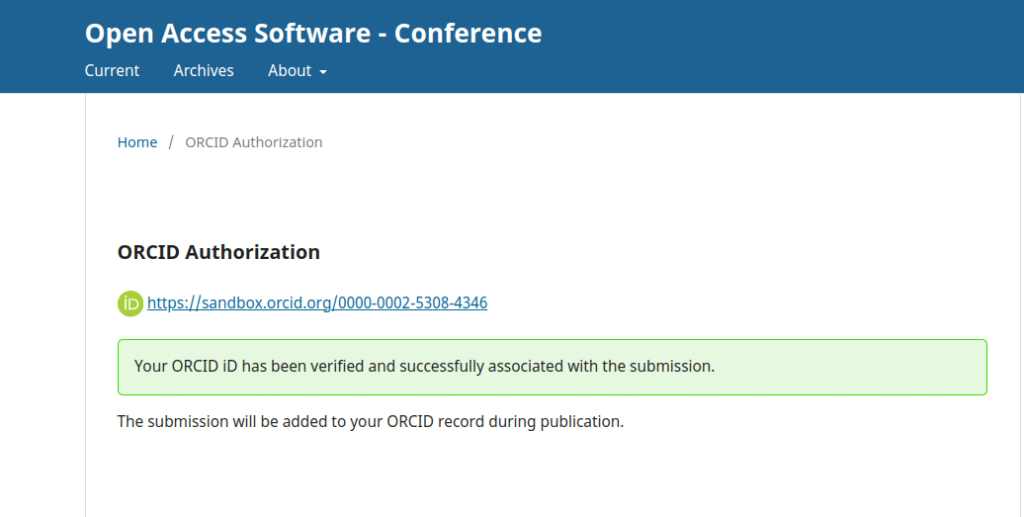Click the green ORCID verified success message
Screen dimensions: 1024x517
(552, 367)
